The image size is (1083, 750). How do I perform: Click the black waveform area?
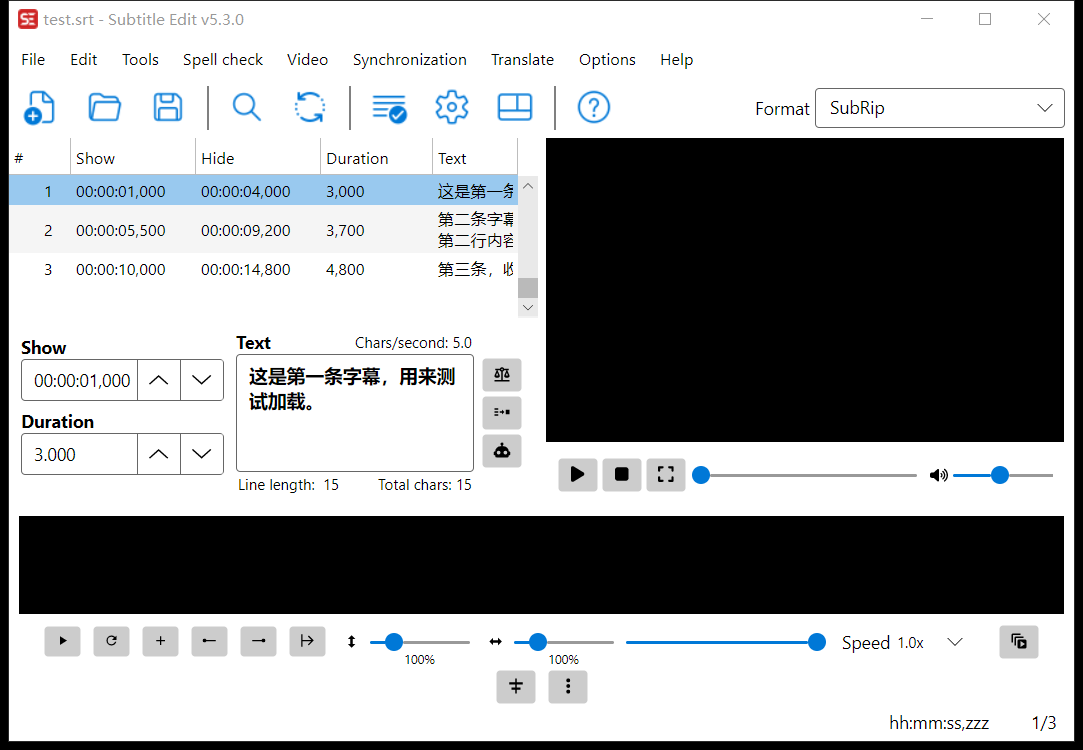point(541,564)
